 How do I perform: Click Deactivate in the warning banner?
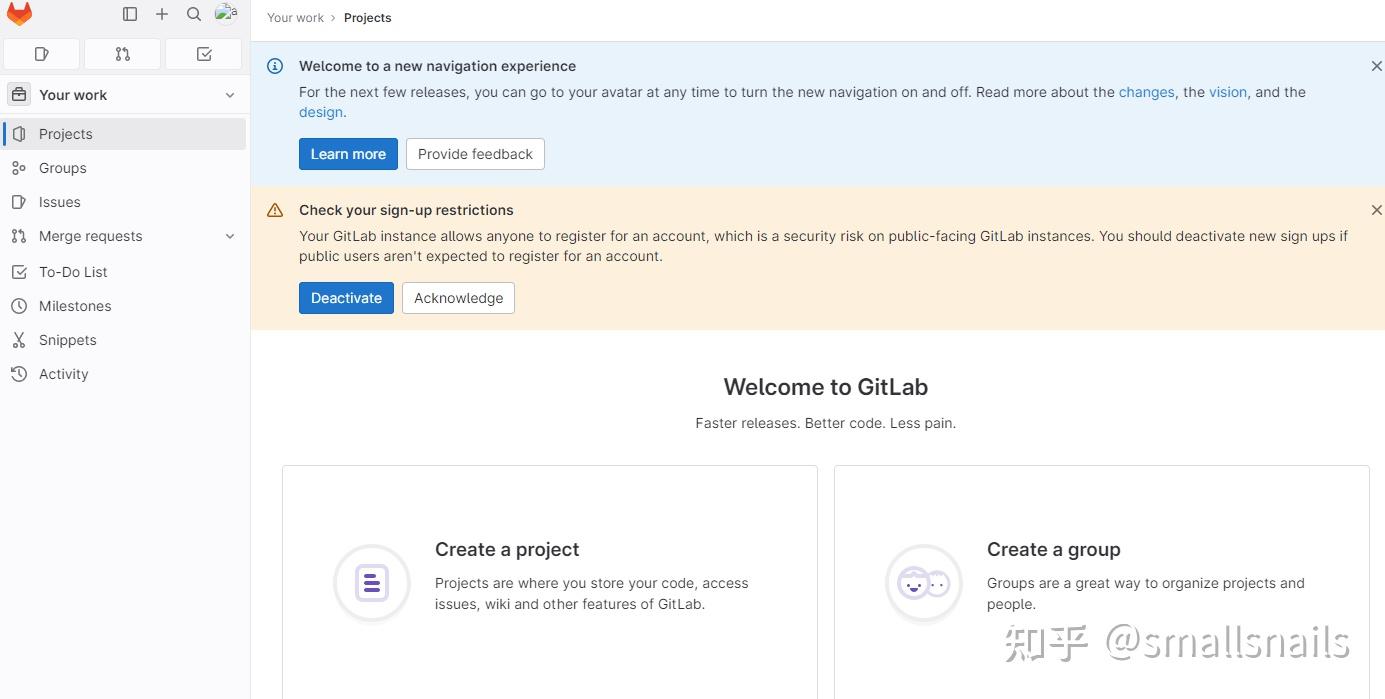[346, 297]
